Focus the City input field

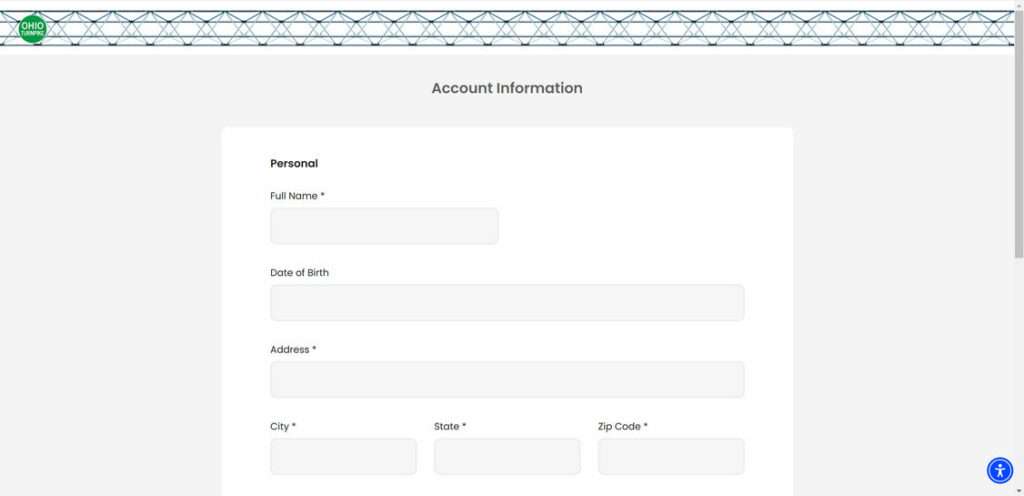click(x=343, y=456)
